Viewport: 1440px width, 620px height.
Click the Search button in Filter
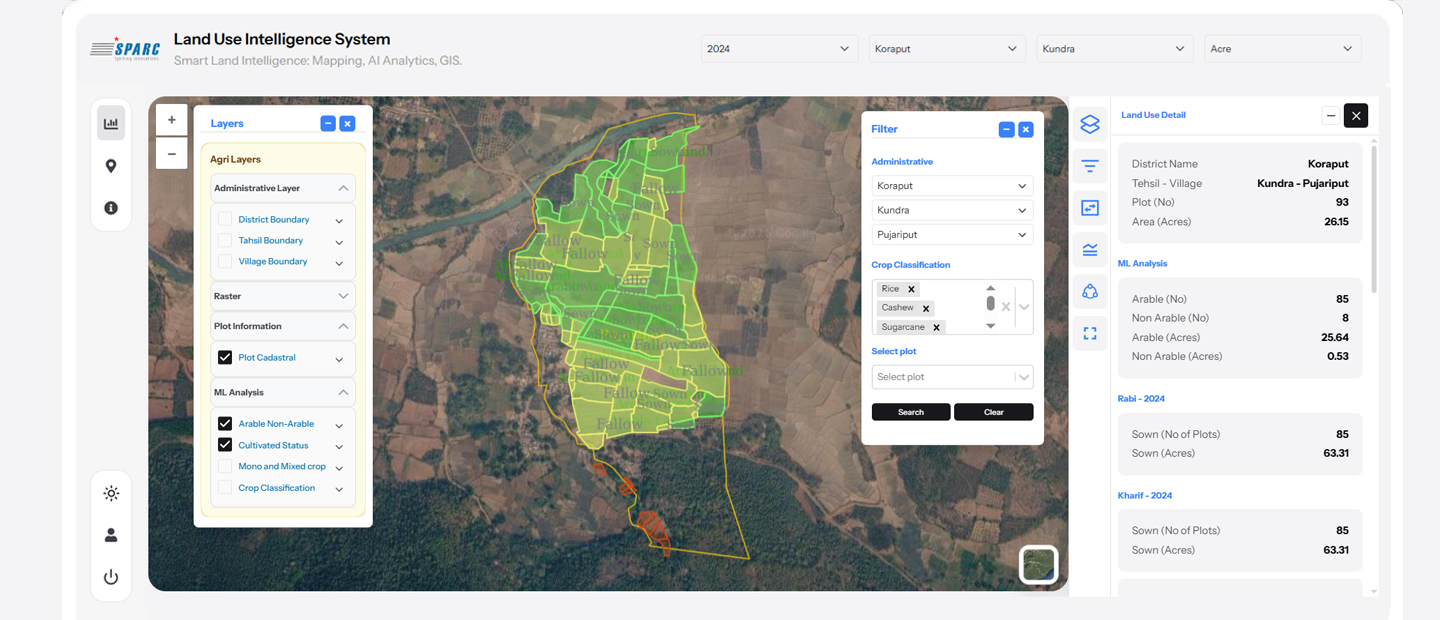point(911,412)
